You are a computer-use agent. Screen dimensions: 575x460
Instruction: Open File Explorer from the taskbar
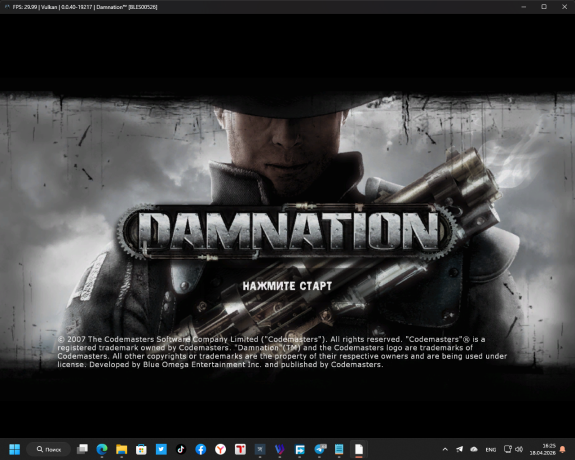(121, 449)
